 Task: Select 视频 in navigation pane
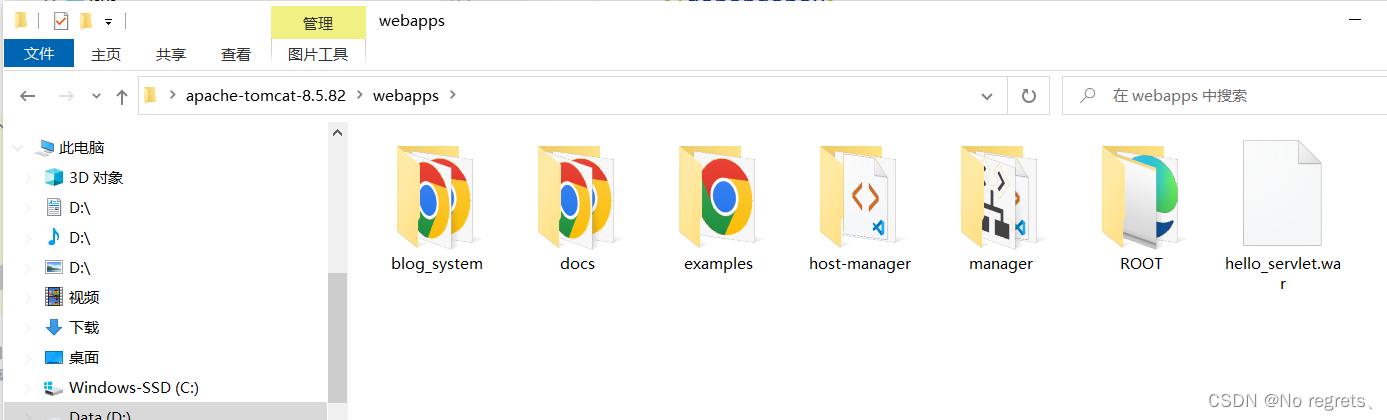[84, 298]
